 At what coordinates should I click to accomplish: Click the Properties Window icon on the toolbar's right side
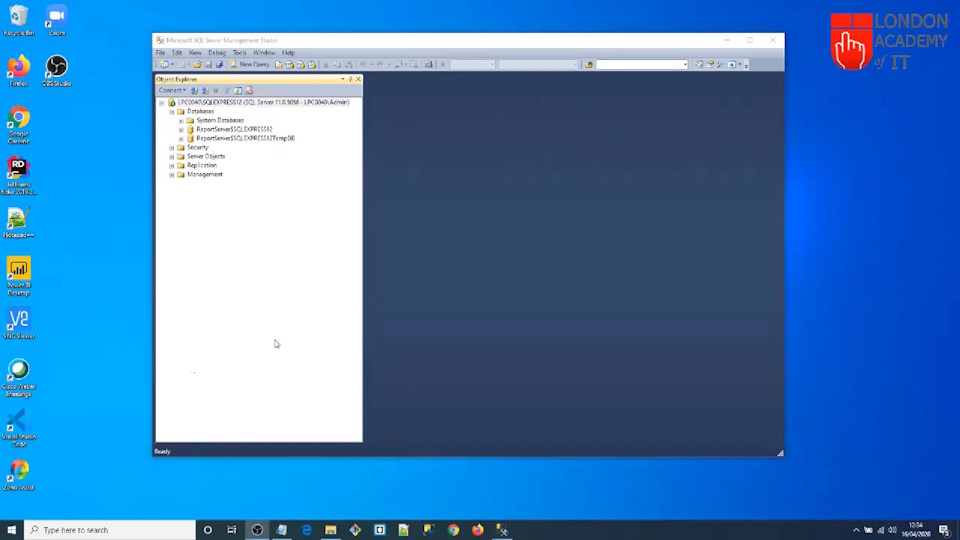pyautogui.click(x=710, y=64)
